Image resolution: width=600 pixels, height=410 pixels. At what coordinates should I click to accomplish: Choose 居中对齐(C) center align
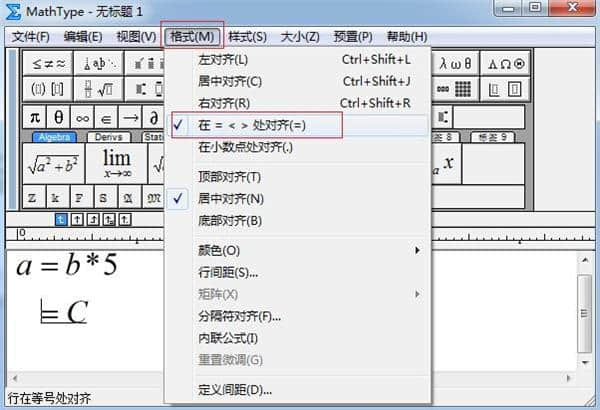point(297,82)
